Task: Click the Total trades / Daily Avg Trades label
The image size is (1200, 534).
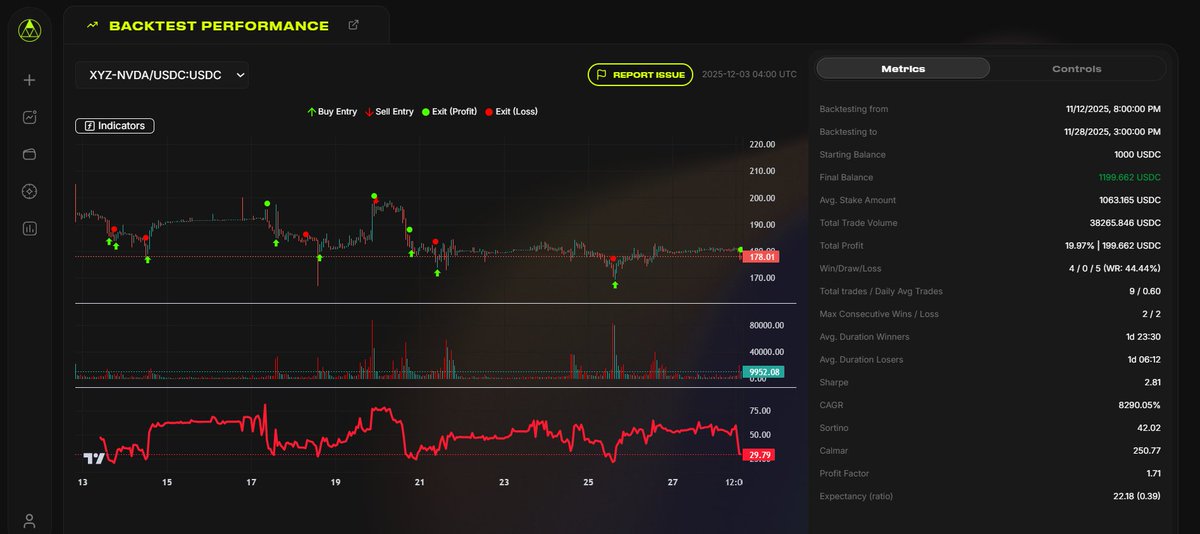Action: click(x=881, y=291)
